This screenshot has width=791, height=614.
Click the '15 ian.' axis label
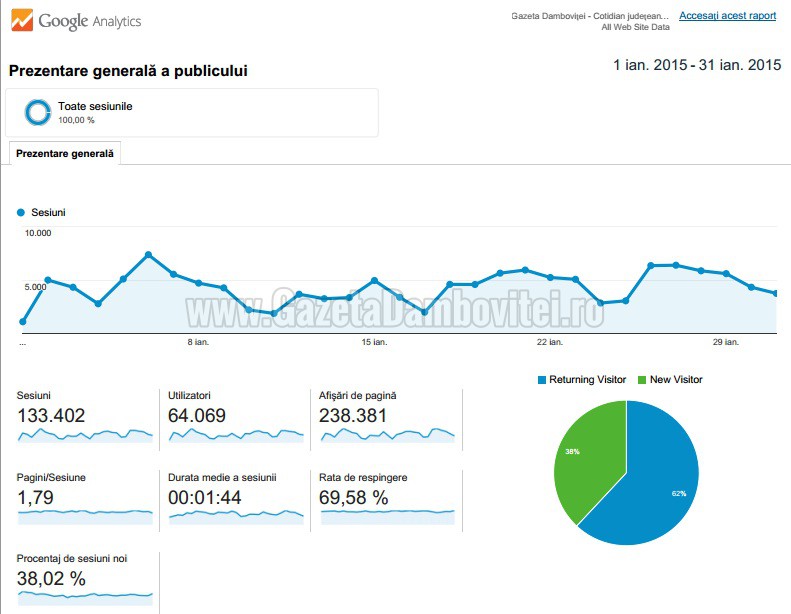(374, 342)
